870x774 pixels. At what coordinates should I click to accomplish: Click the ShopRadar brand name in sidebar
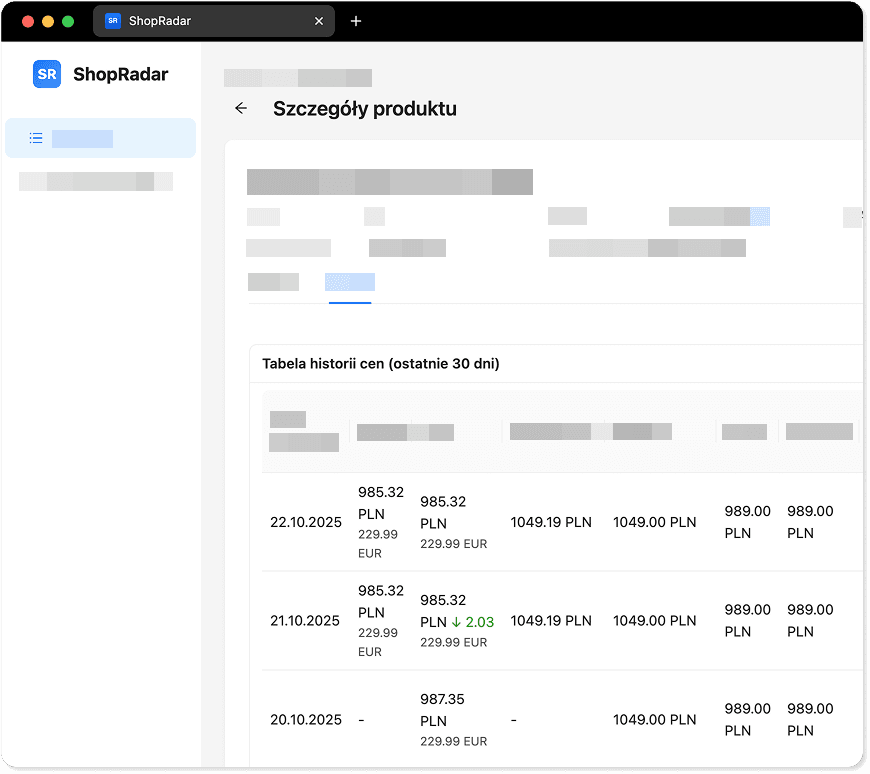pyautogui.click(x=120, y=74)
